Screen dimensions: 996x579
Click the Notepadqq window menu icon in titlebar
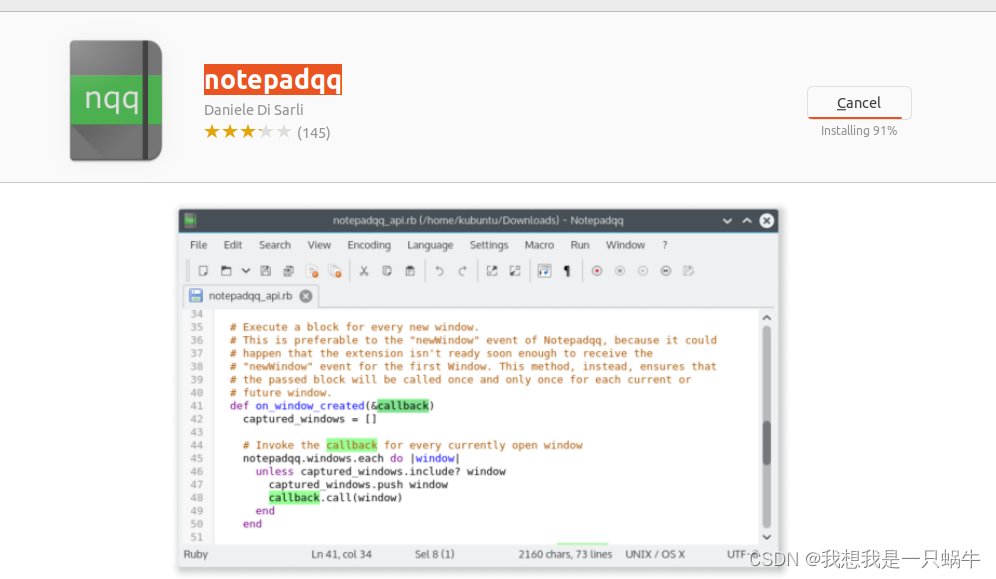click(x=190, y=220)
